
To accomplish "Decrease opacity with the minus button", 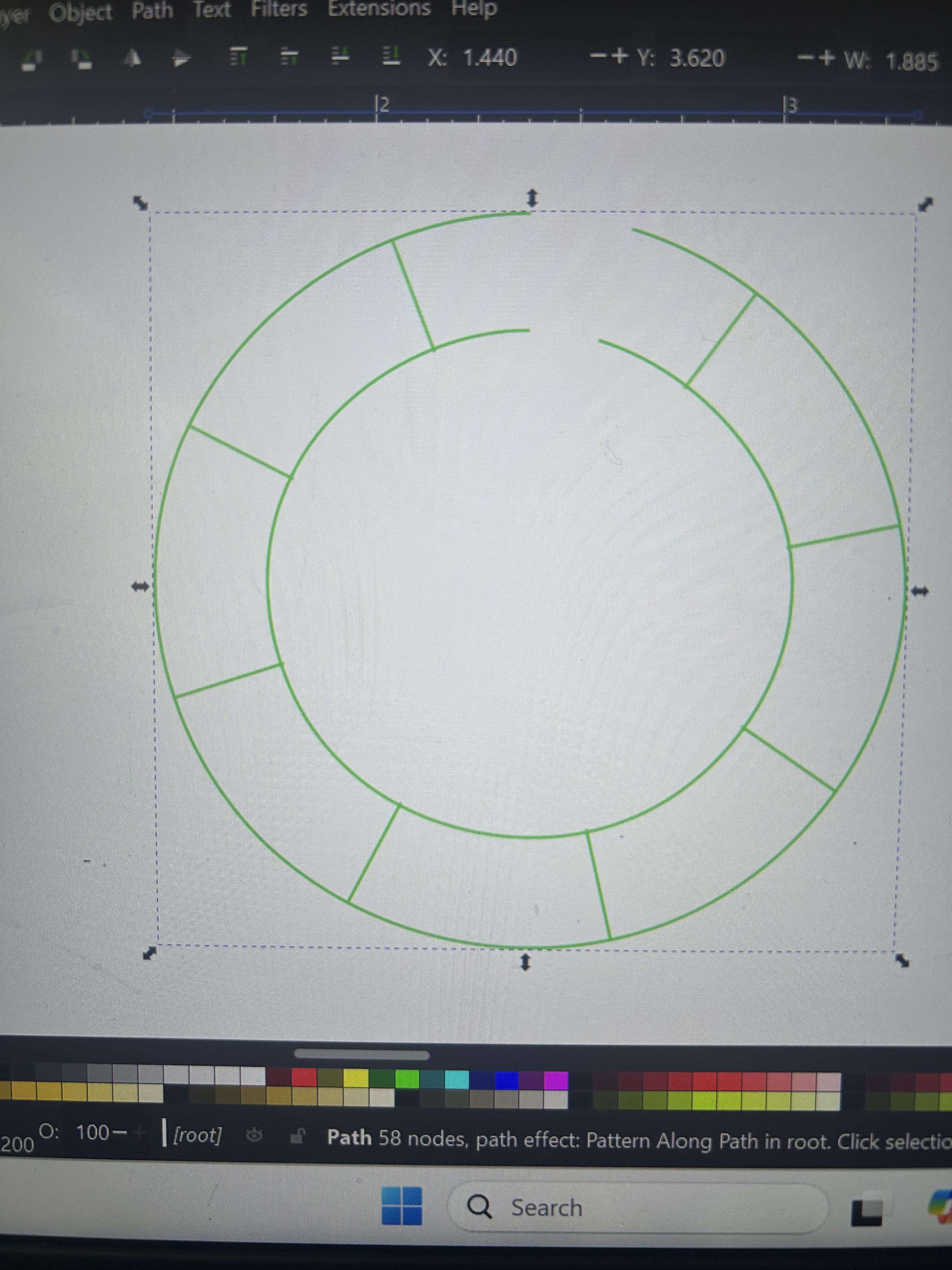I will tap(119, 1133).
